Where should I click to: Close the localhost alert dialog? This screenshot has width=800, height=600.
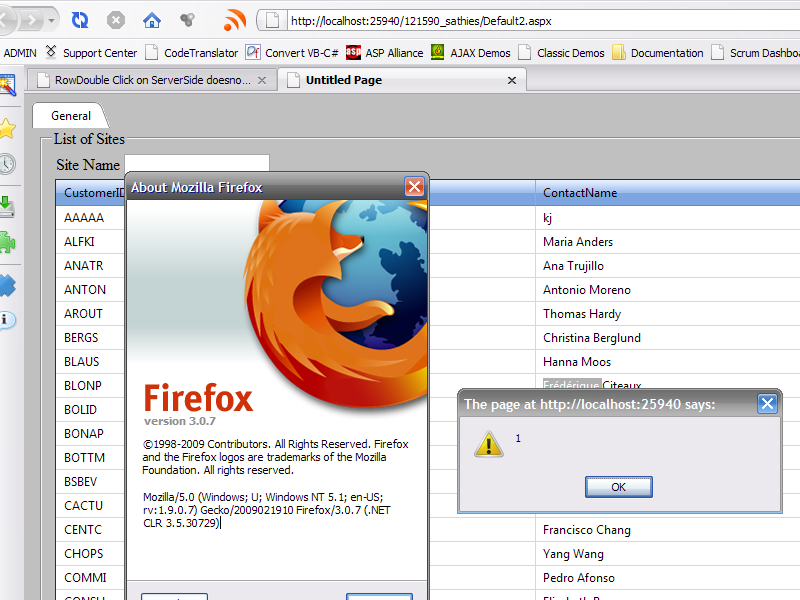[767, 404]
